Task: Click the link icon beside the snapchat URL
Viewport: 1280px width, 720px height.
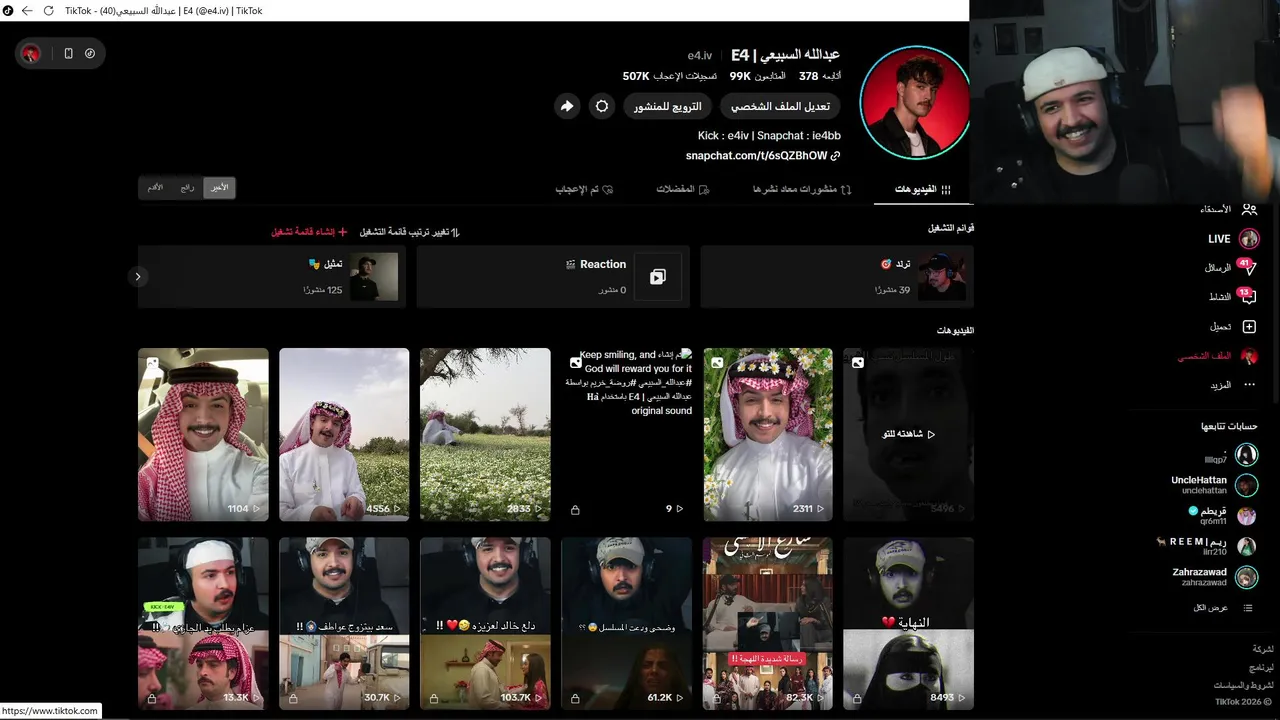Action: tap(836, 156)
